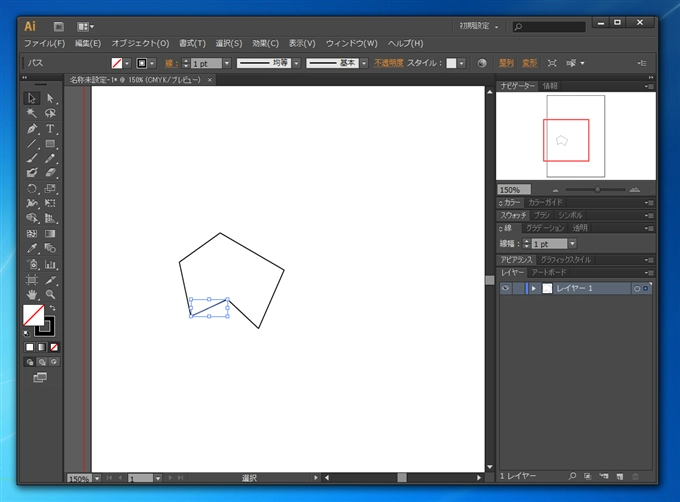Viewport: 680px width, 502px height.
Task: Open the ファイル(F) menu
Action: click(x=44, y=43)
